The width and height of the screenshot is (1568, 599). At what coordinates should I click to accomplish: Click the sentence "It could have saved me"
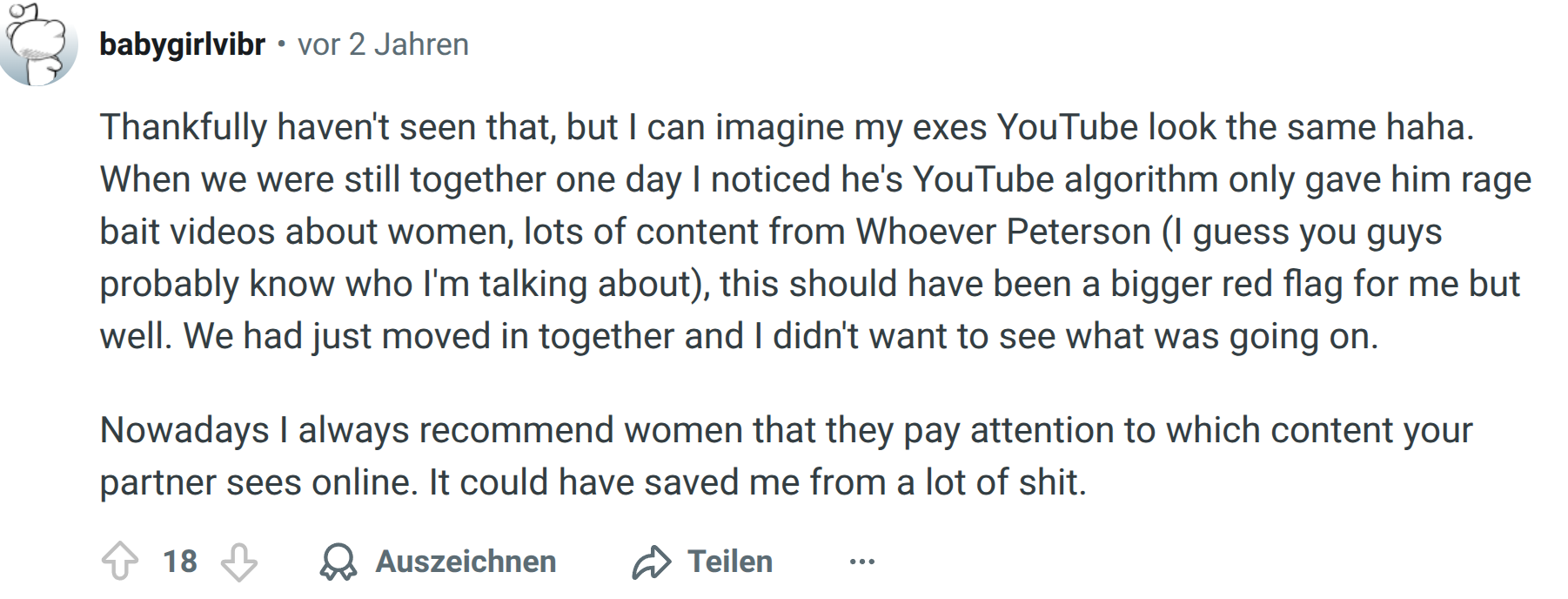755,482
